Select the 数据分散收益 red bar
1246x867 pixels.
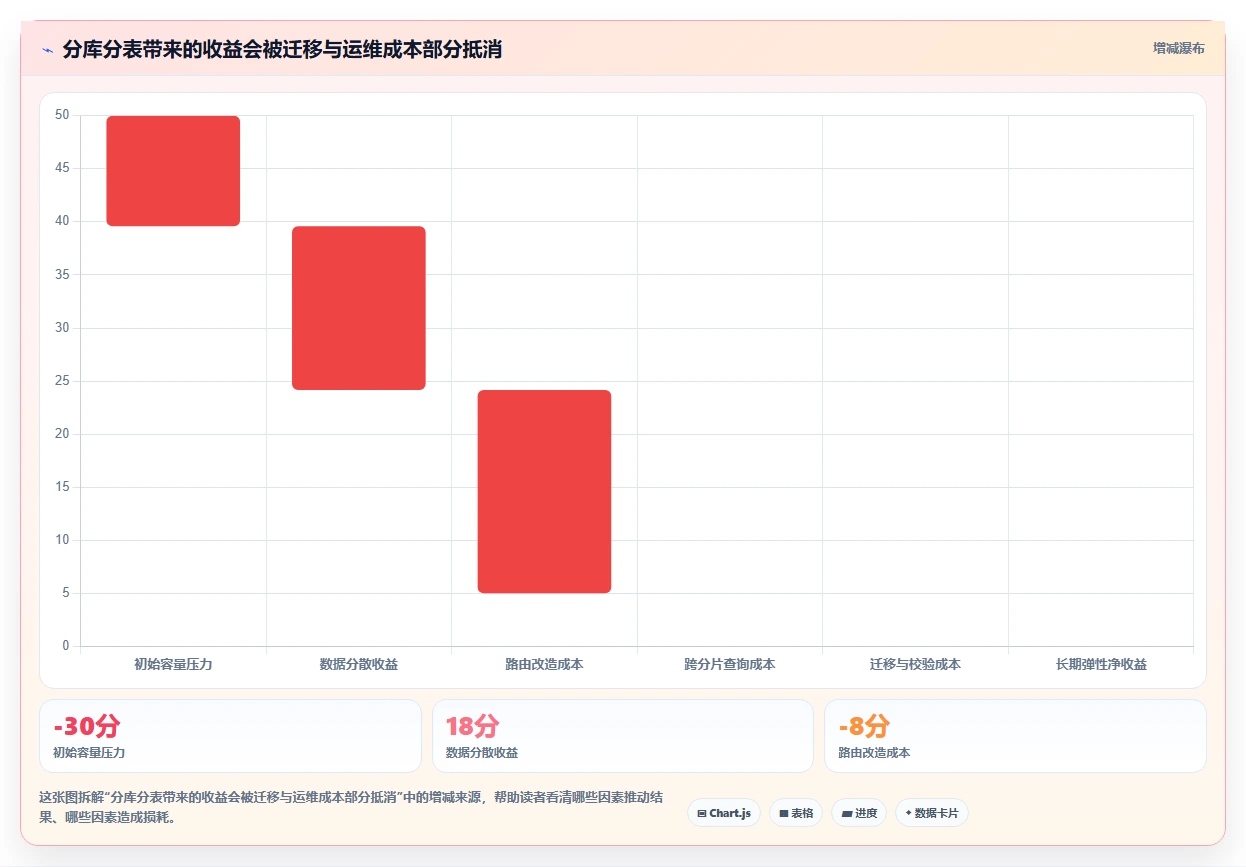(x=359, y=308)
